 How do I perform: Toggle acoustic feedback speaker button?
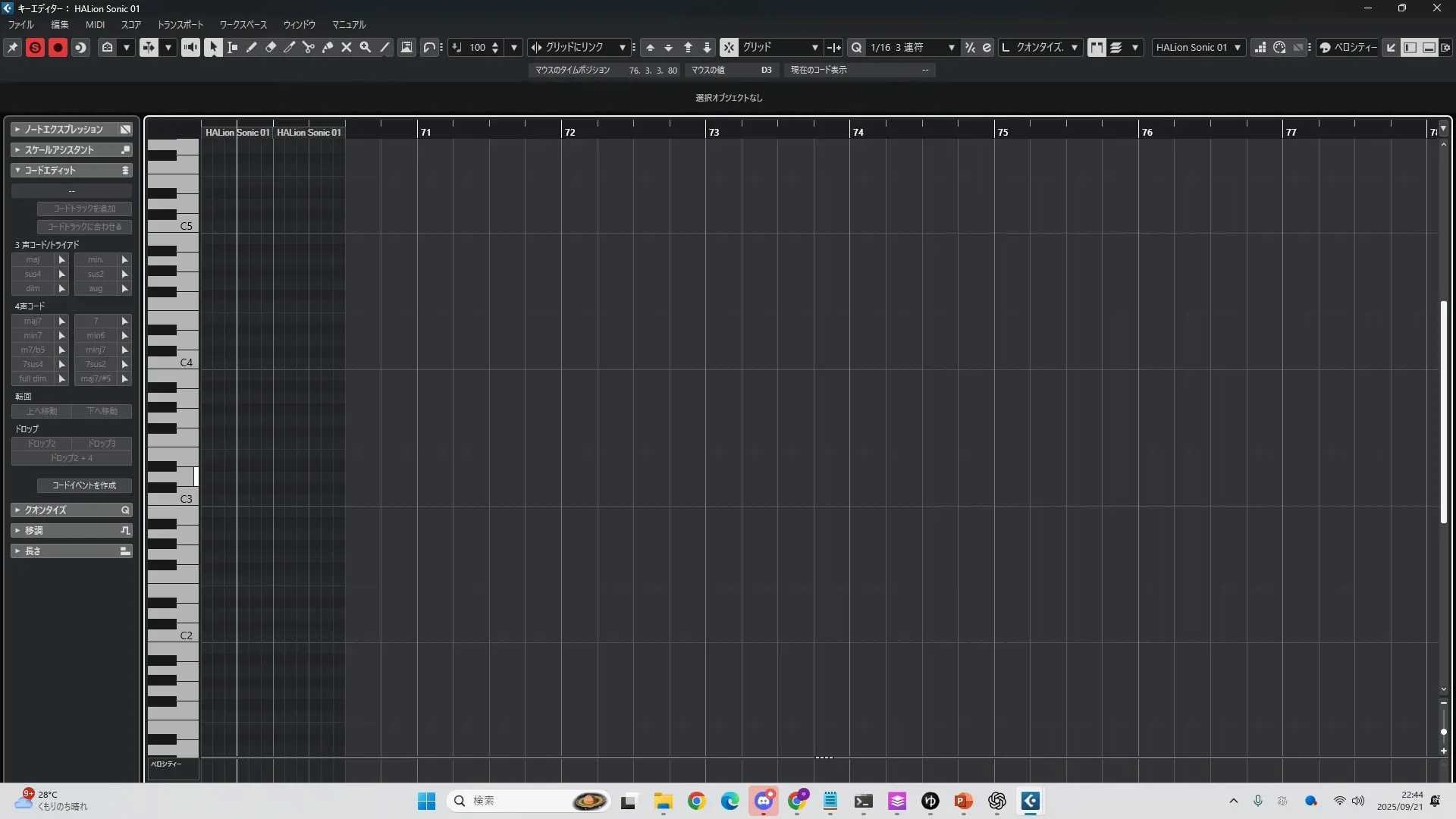(190, 47)
